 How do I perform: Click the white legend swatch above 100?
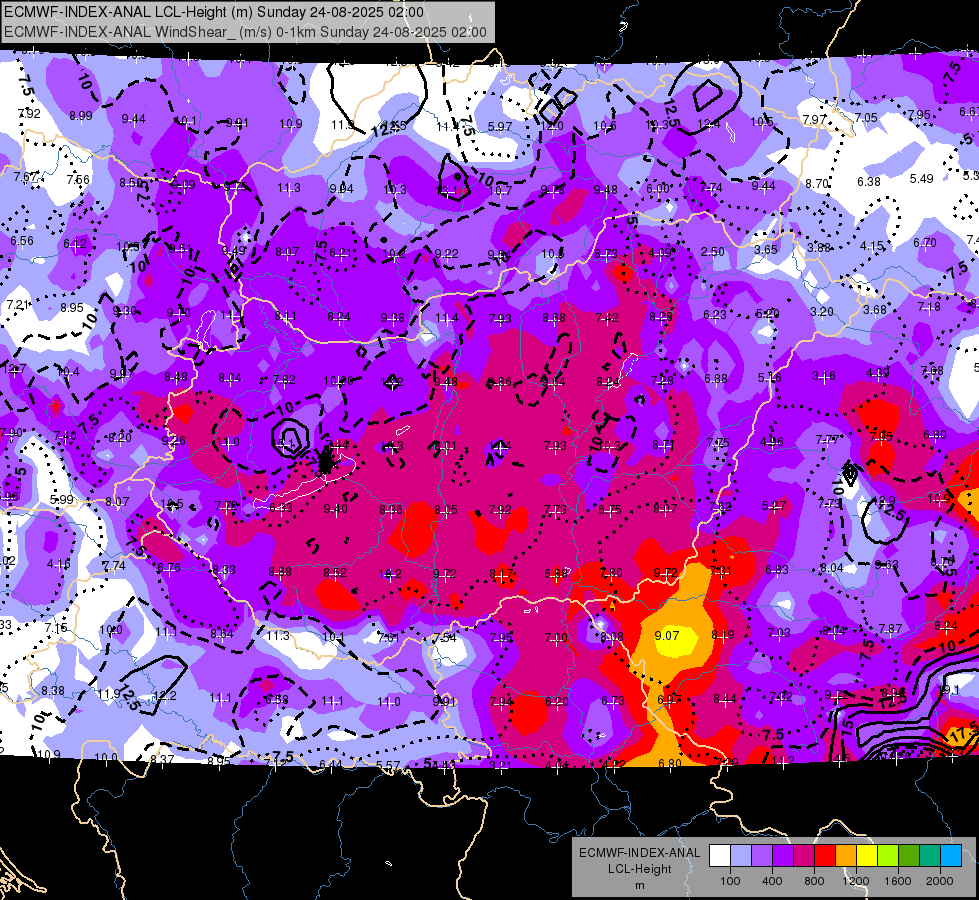click(x=720, y=856)
